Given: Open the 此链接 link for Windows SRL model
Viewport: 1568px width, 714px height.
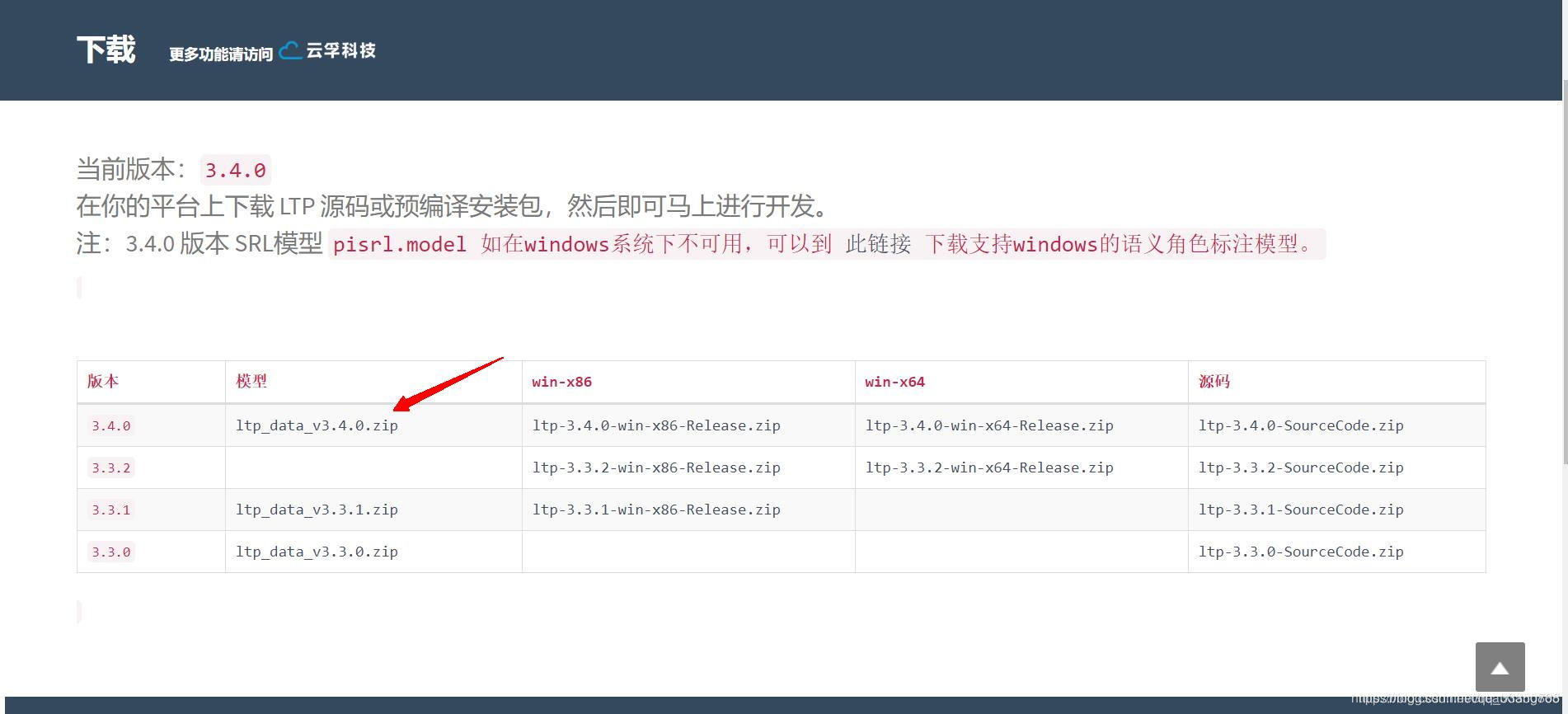Looking at the screenshot, I should [x=878, y=244].
